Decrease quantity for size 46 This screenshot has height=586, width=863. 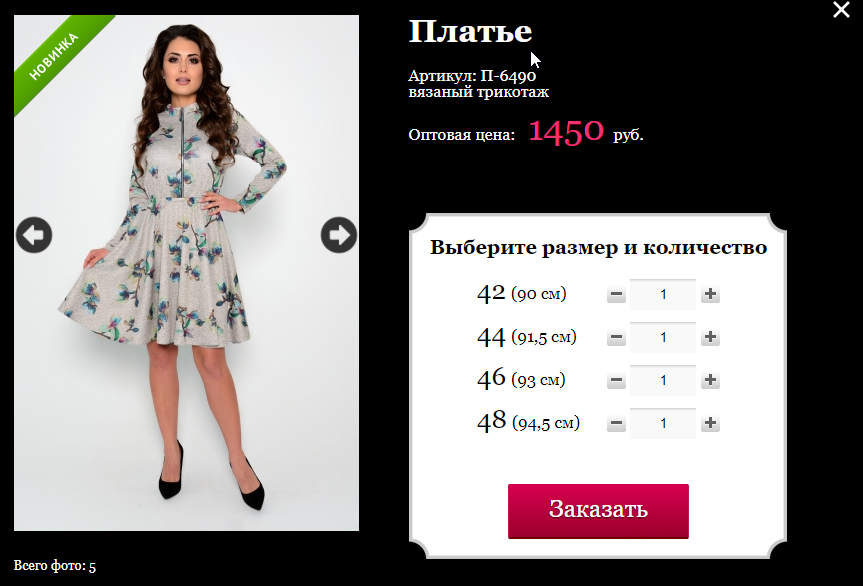click(x=616, y=380)
